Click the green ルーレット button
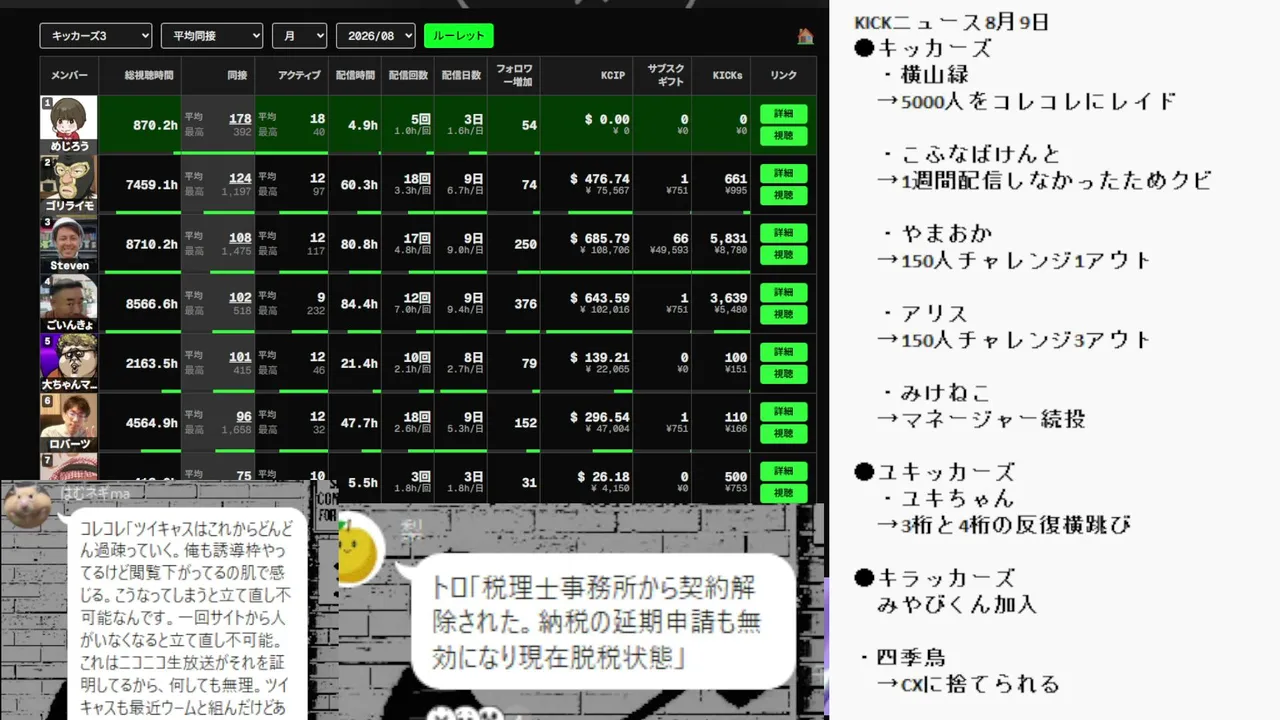The width and height of the screenshot is (1280, 720). [x=459, y=36]
